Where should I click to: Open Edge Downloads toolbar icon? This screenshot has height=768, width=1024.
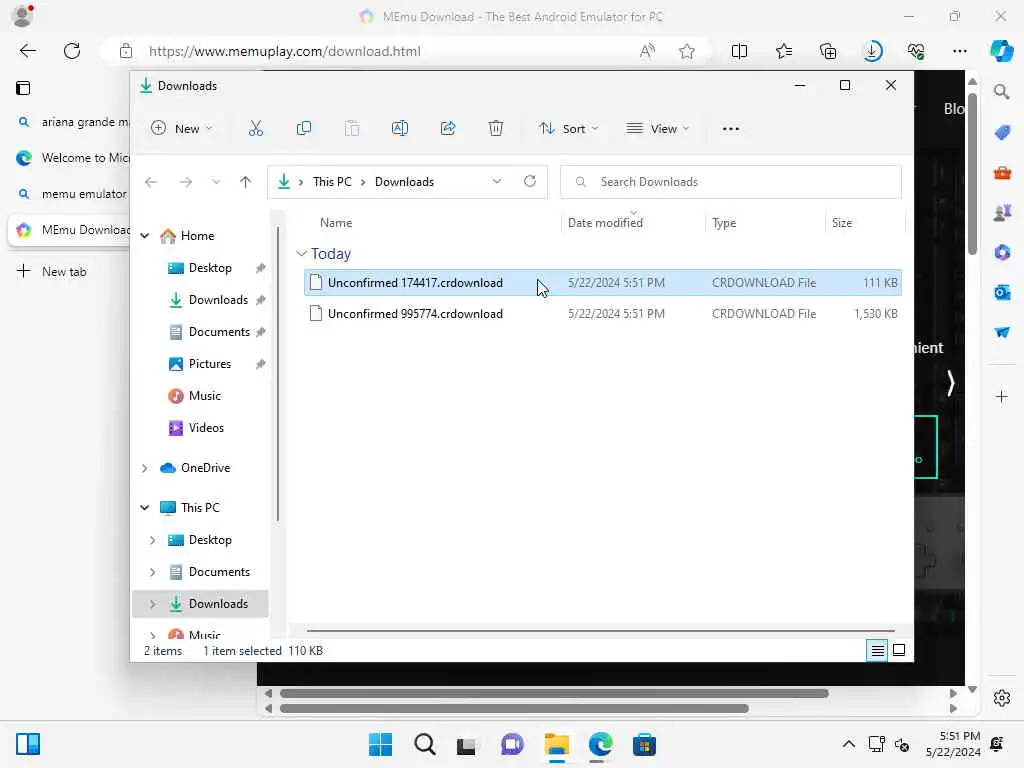pyautogui.click(x=872, y=51)
